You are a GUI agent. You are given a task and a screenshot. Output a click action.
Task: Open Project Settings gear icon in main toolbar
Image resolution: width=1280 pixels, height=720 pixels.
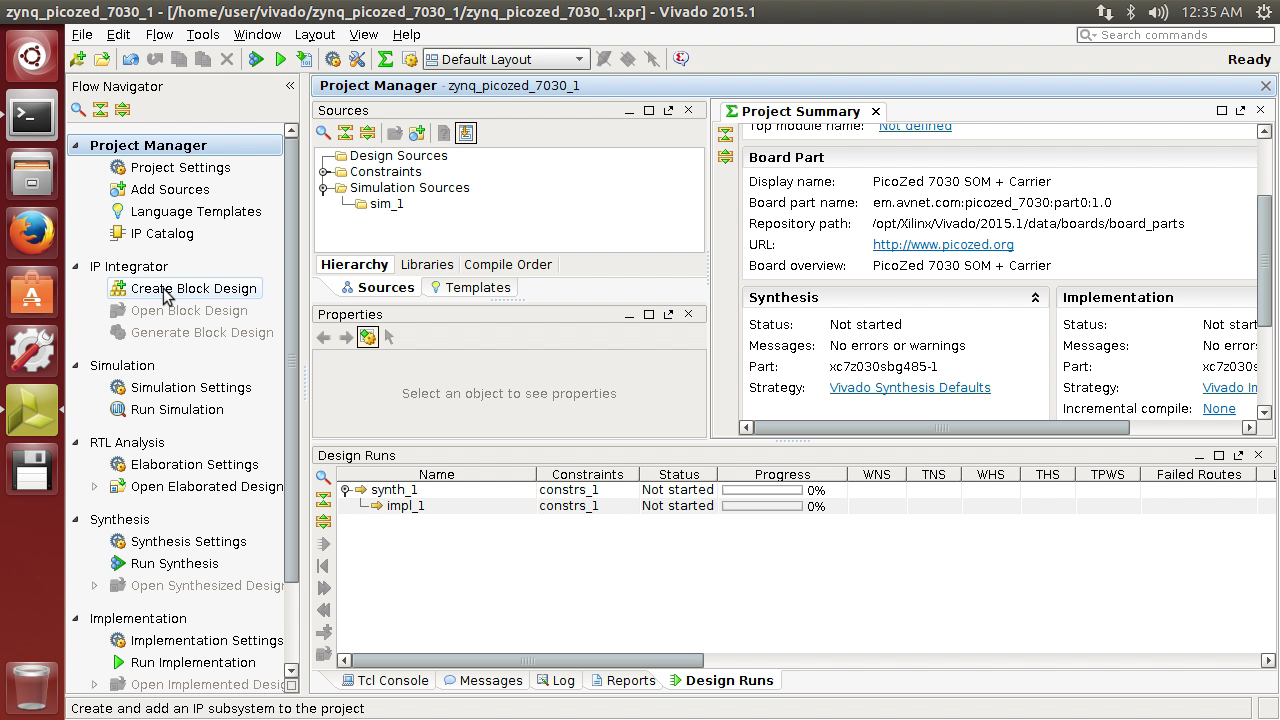[x=333, y=59]
